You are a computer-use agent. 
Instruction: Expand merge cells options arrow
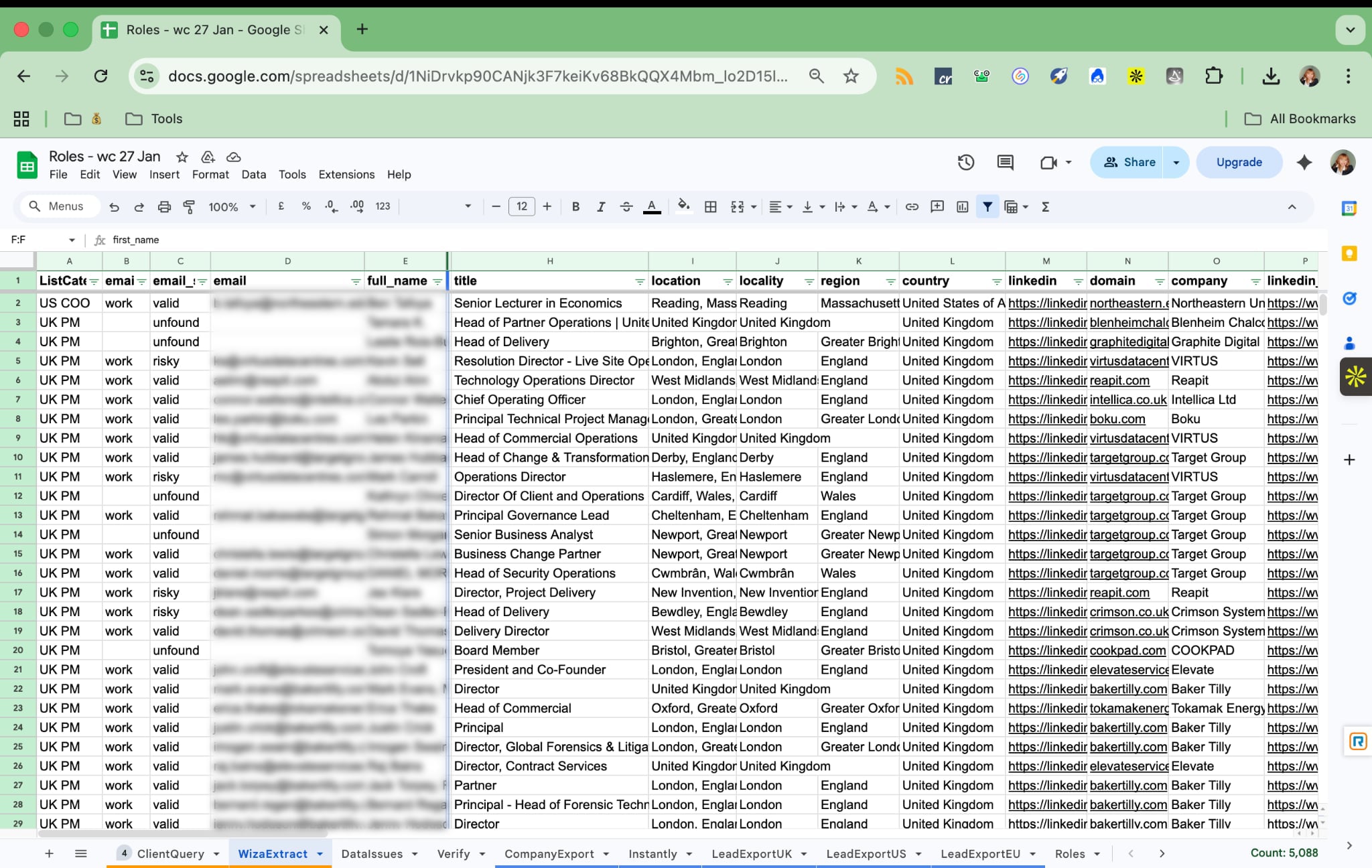click(754, 207)
